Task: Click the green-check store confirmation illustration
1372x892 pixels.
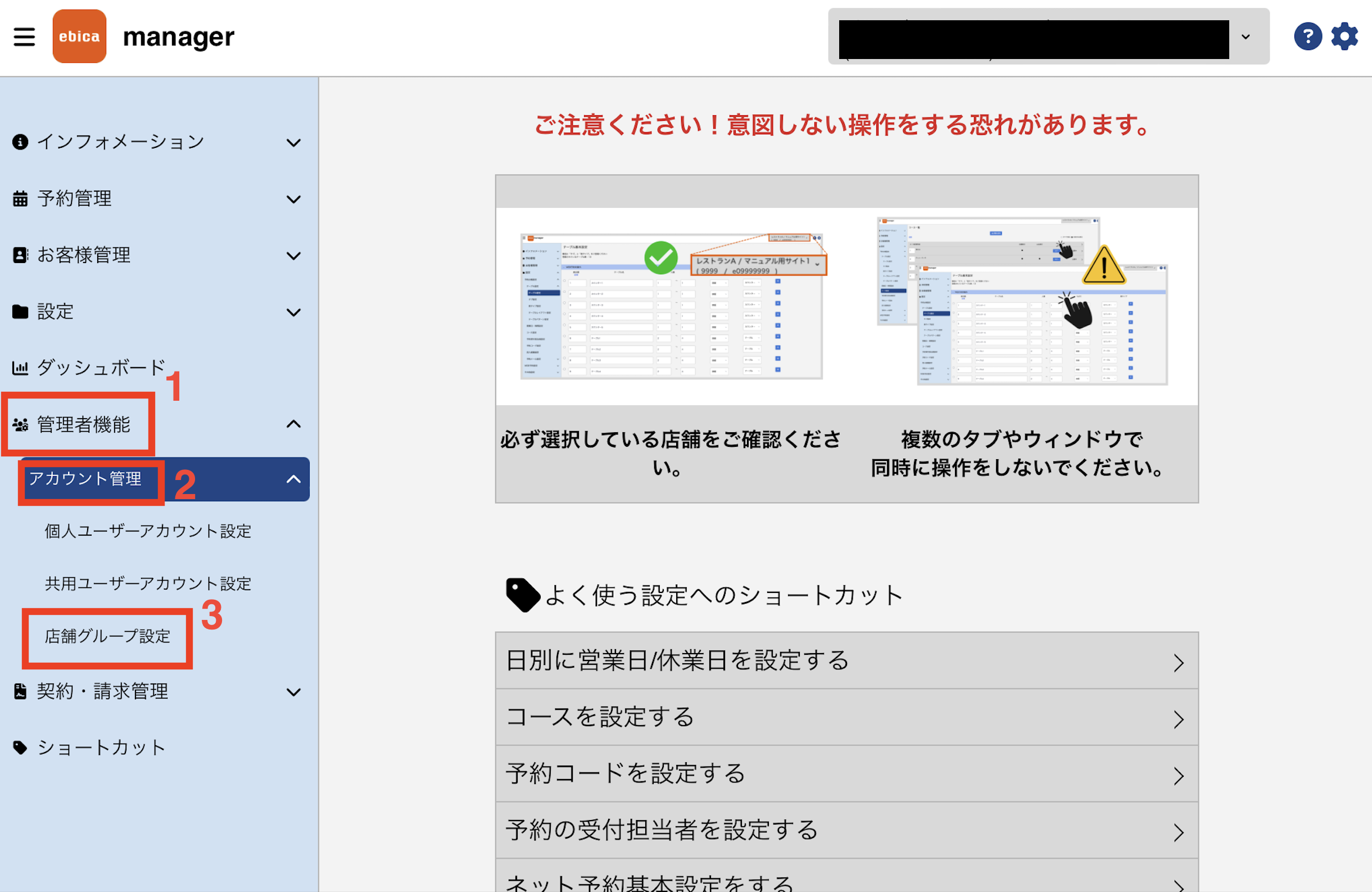Action: (673, 306)
